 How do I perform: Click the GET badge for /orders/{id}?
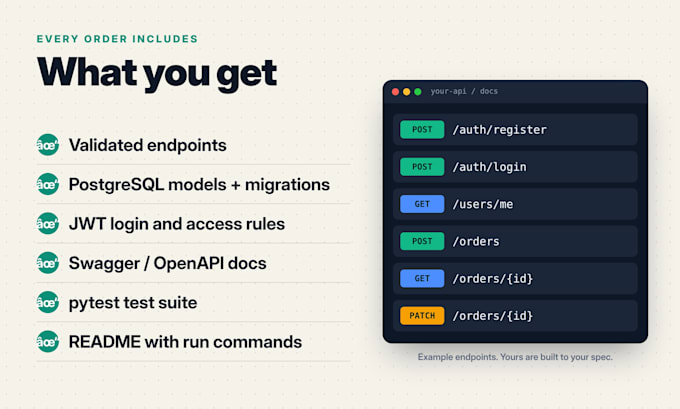[422, 278]
